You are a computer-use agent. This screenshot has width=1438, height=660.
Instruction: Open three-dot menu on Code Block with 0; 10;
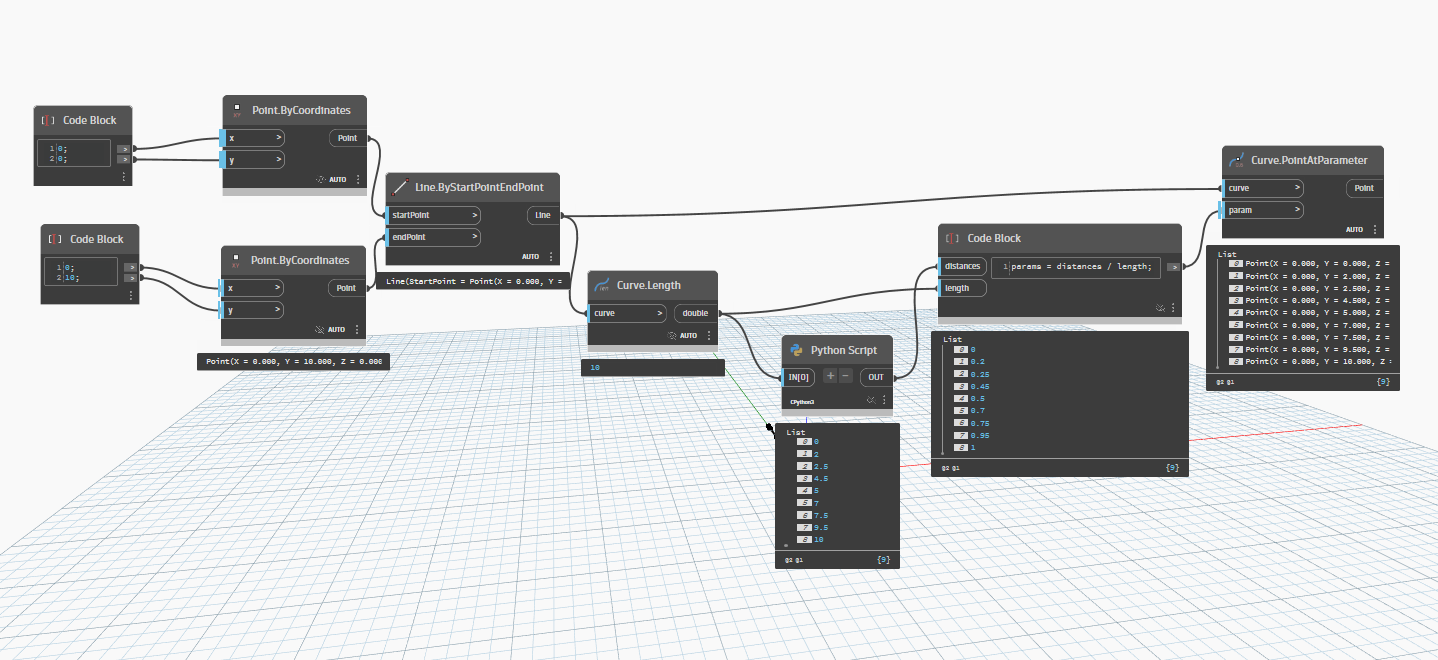[x=131, y=295]
